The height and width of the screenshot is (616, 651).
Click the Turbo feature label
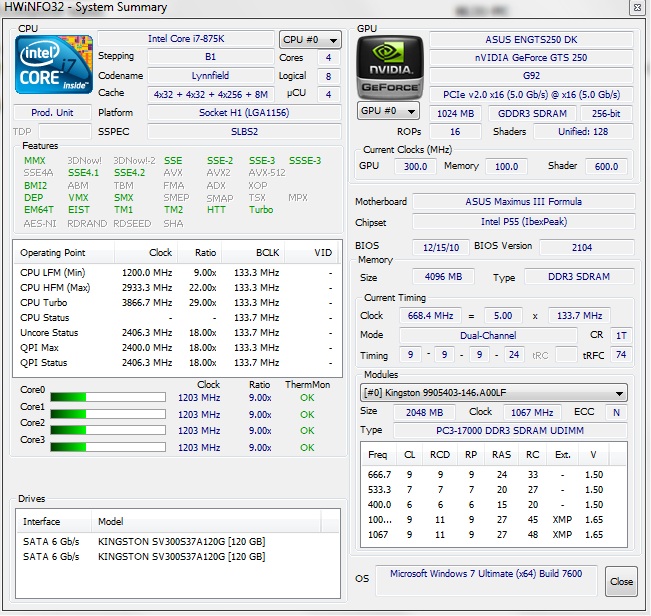tap(261, 210)
